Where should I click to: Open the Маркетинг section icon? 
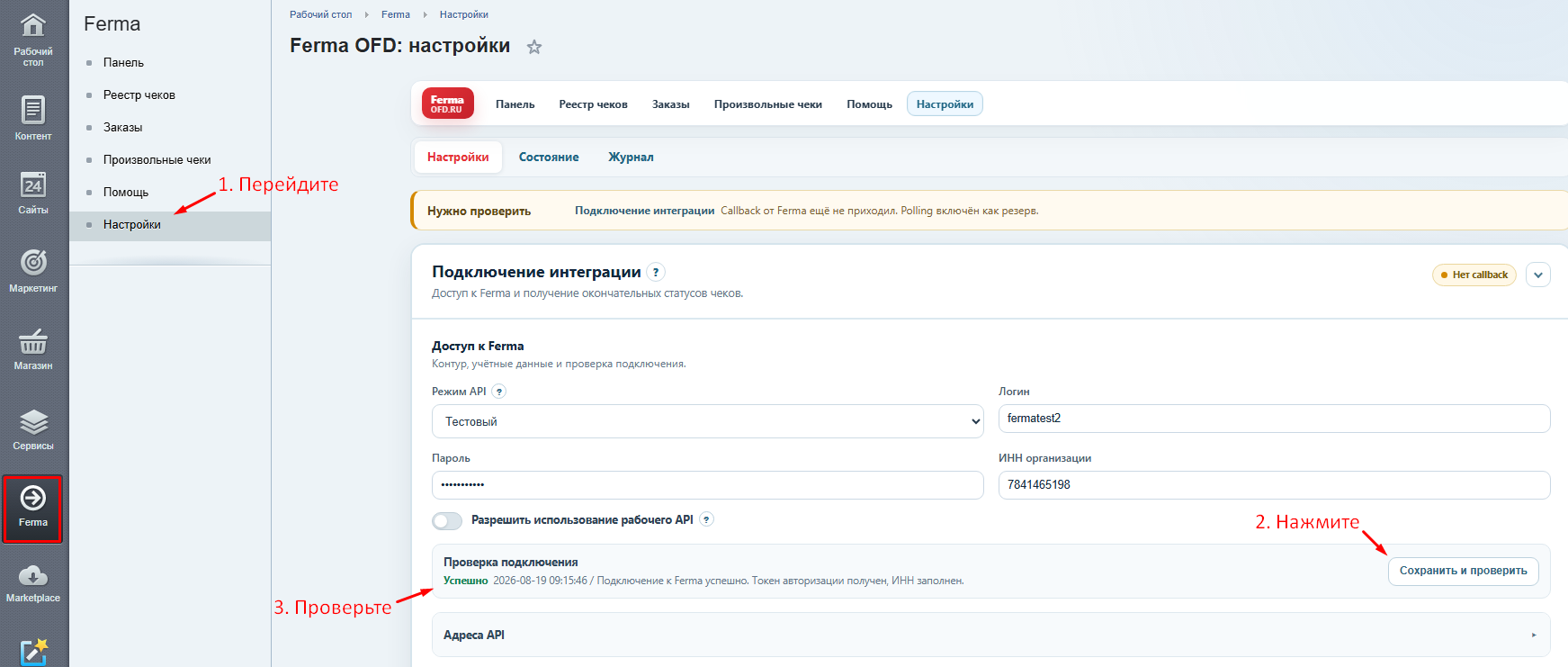33,270
